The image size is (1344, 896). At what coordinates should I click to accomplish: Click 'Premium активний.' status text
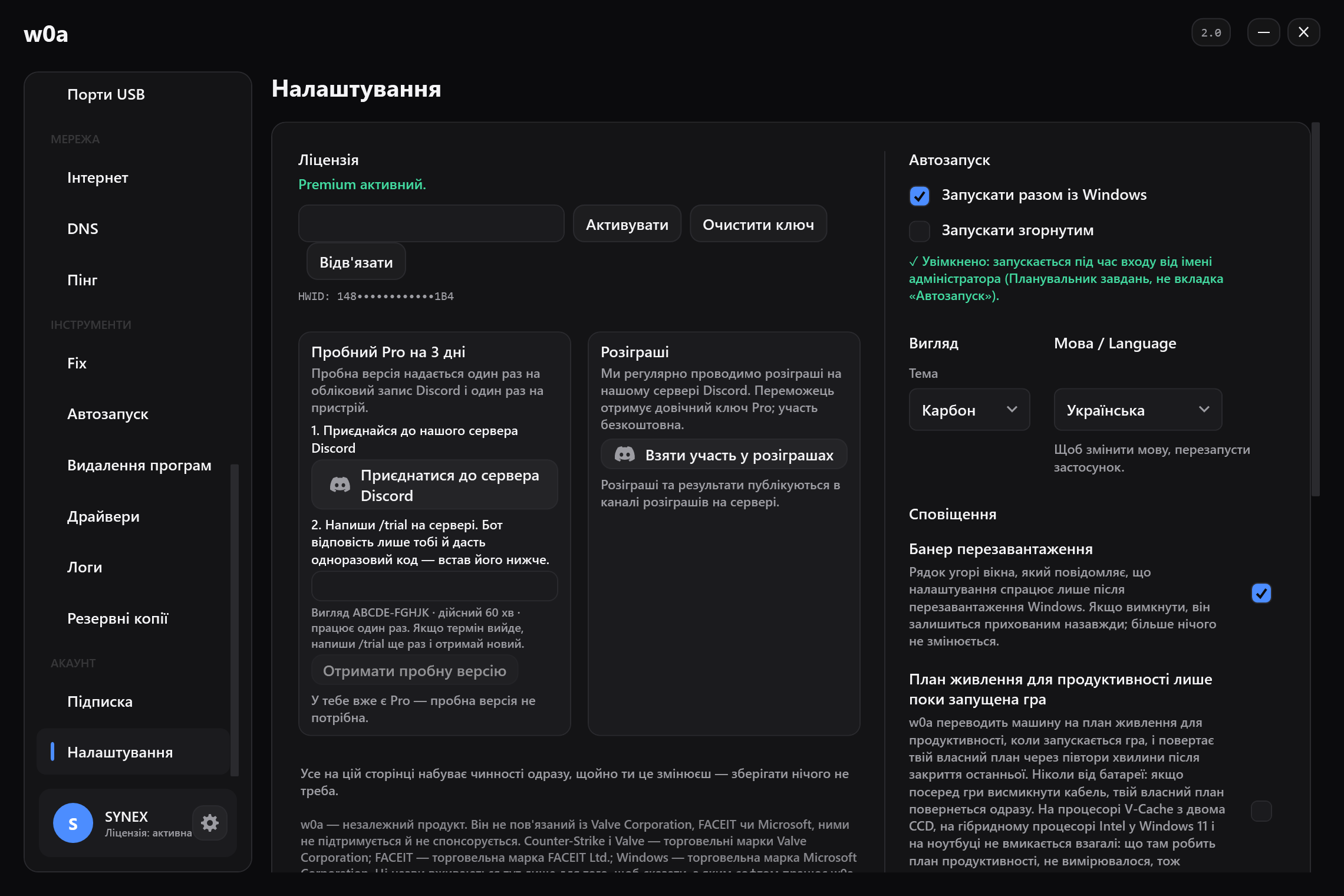pyautogui.click(x=362, y=185)
